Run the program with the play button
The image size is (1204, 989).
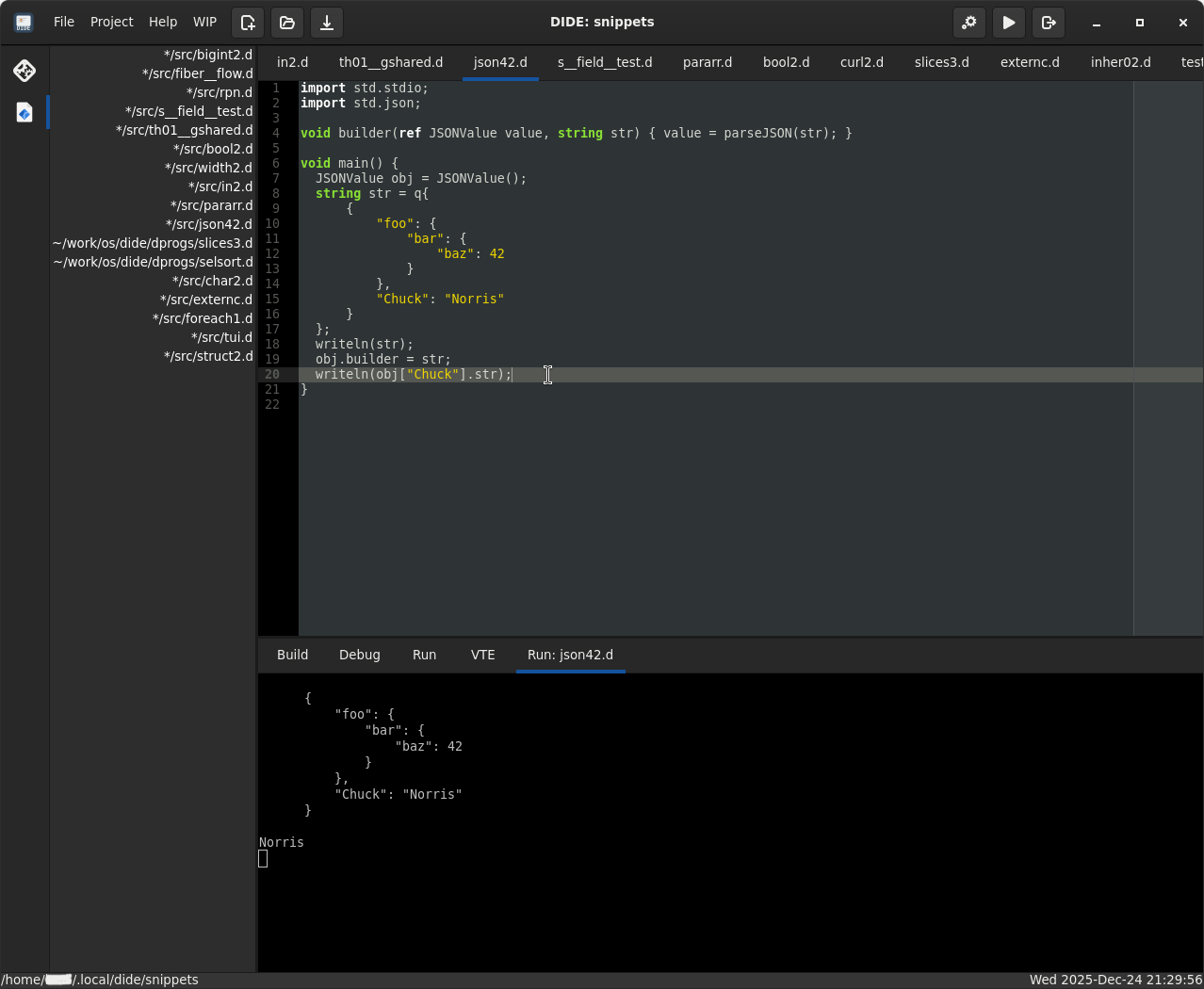1008,23
